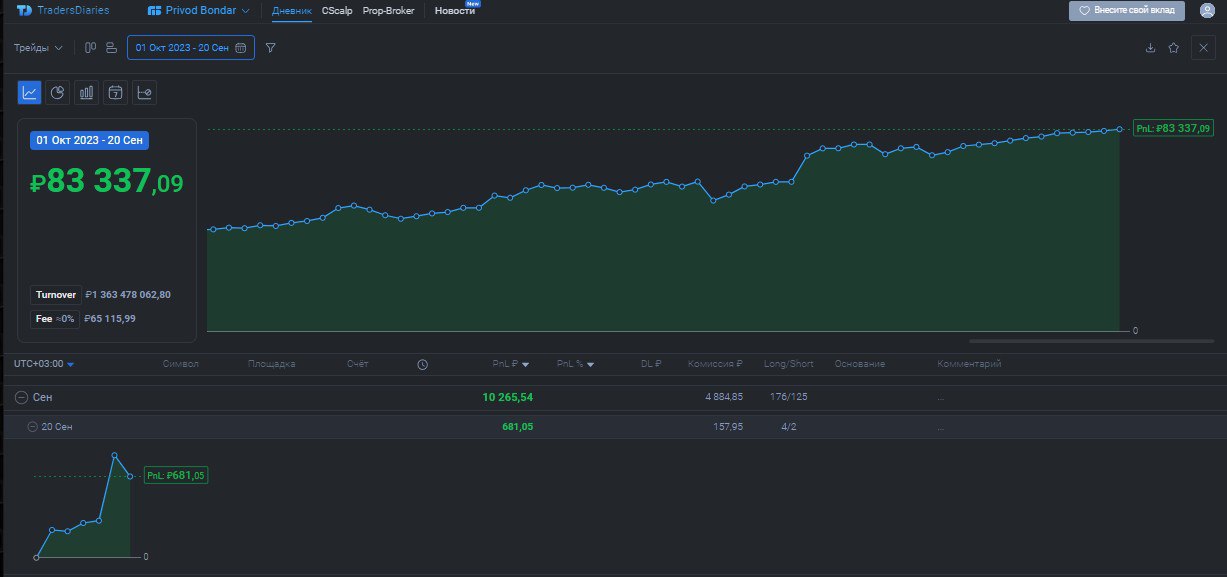This screenshot has width=1227, height=577.
Task: Click the Long/Short value 176/125
Action: 789,397
